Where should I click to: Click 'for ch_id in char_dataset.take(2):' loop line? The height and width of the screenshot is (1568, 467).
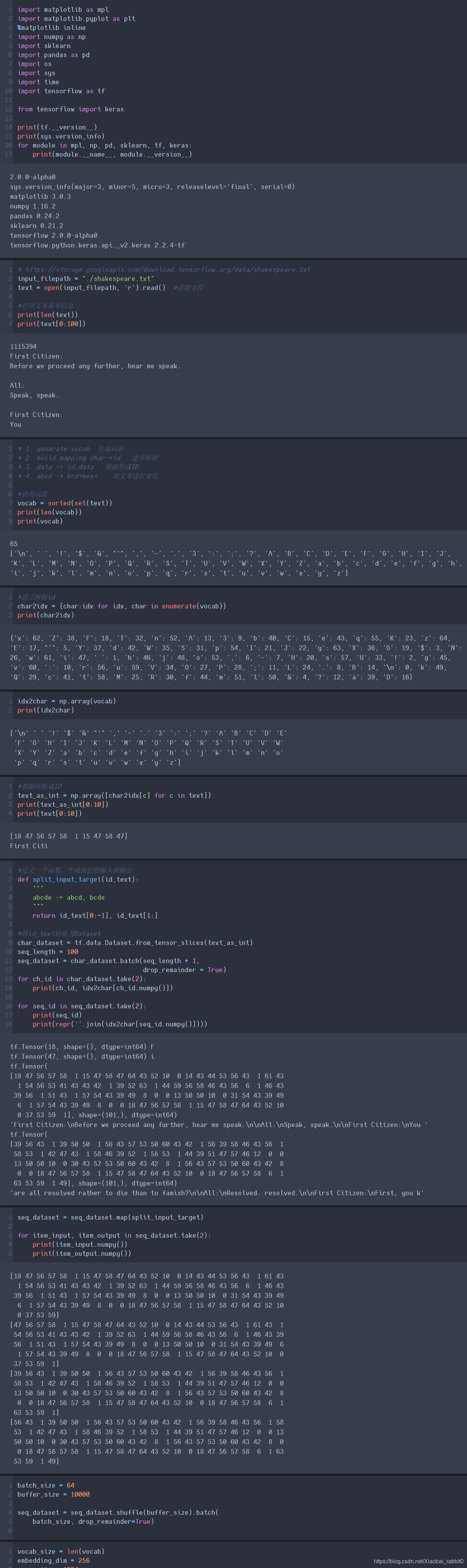(x=82, y=979)
